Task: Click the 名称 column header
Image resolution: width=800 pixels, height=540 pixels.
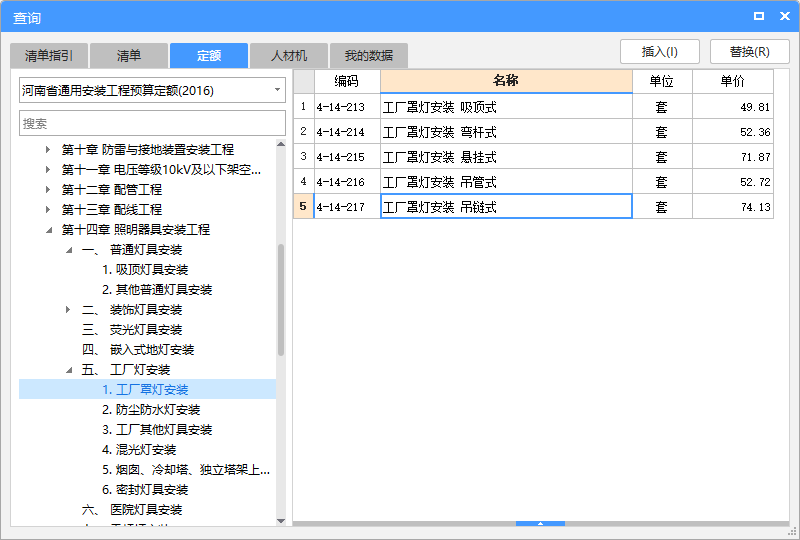Action: 506,81
